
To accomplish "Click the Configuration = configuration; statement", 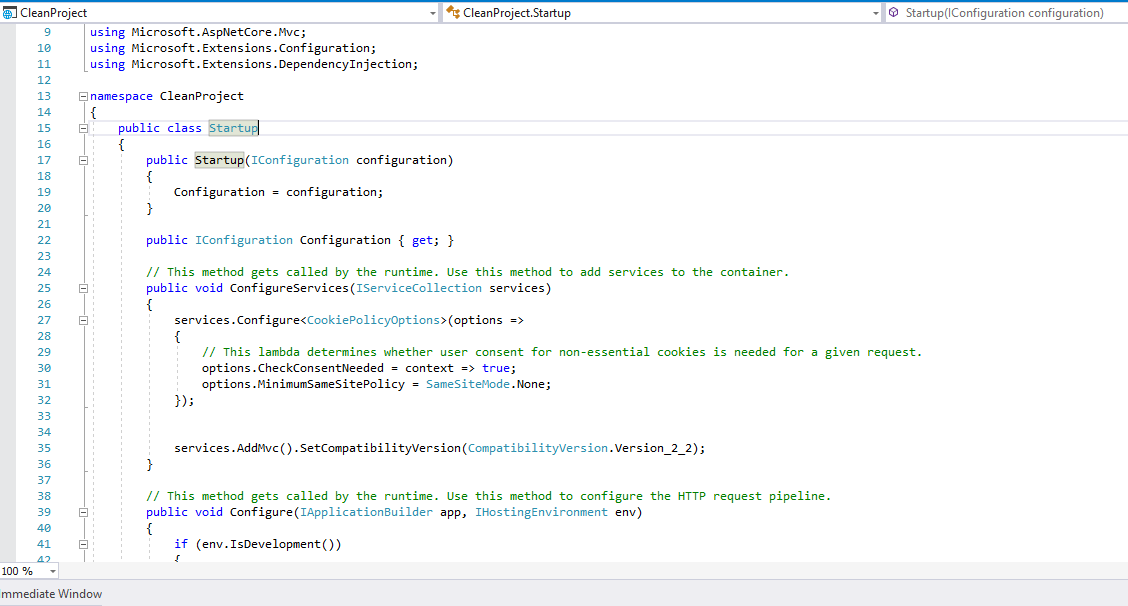I will 278,192.
